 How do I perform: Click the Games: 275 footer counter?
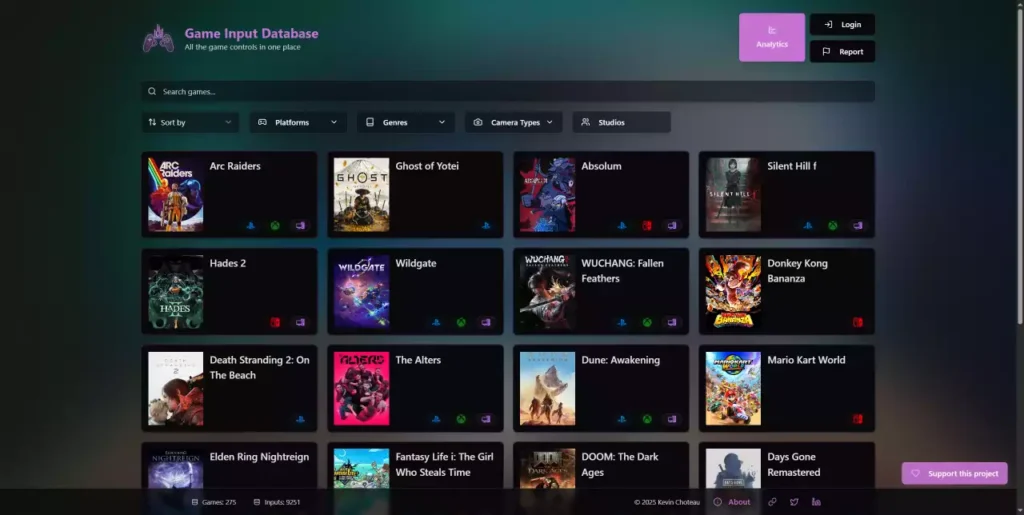click(x=214, y=502)
